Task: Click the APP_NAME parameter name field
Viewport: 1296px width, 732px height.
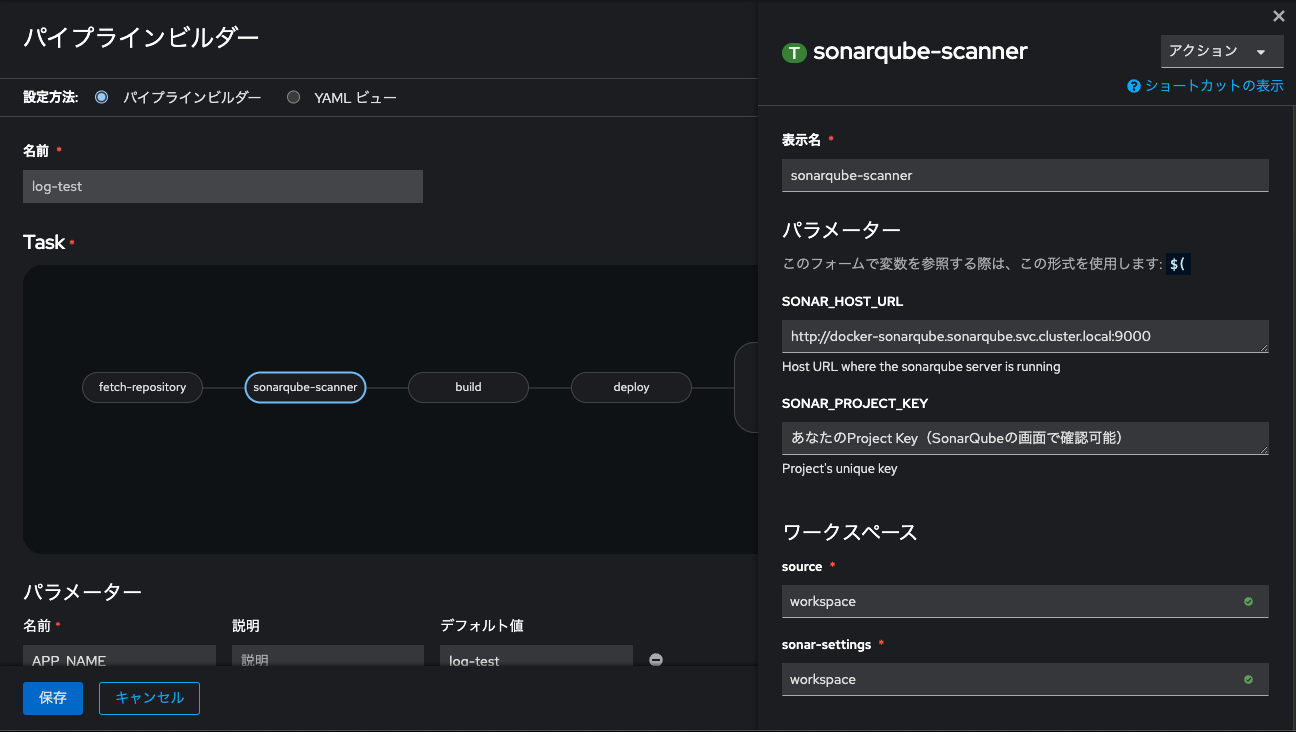Action: pyautogui.click(x=119, y=656)
